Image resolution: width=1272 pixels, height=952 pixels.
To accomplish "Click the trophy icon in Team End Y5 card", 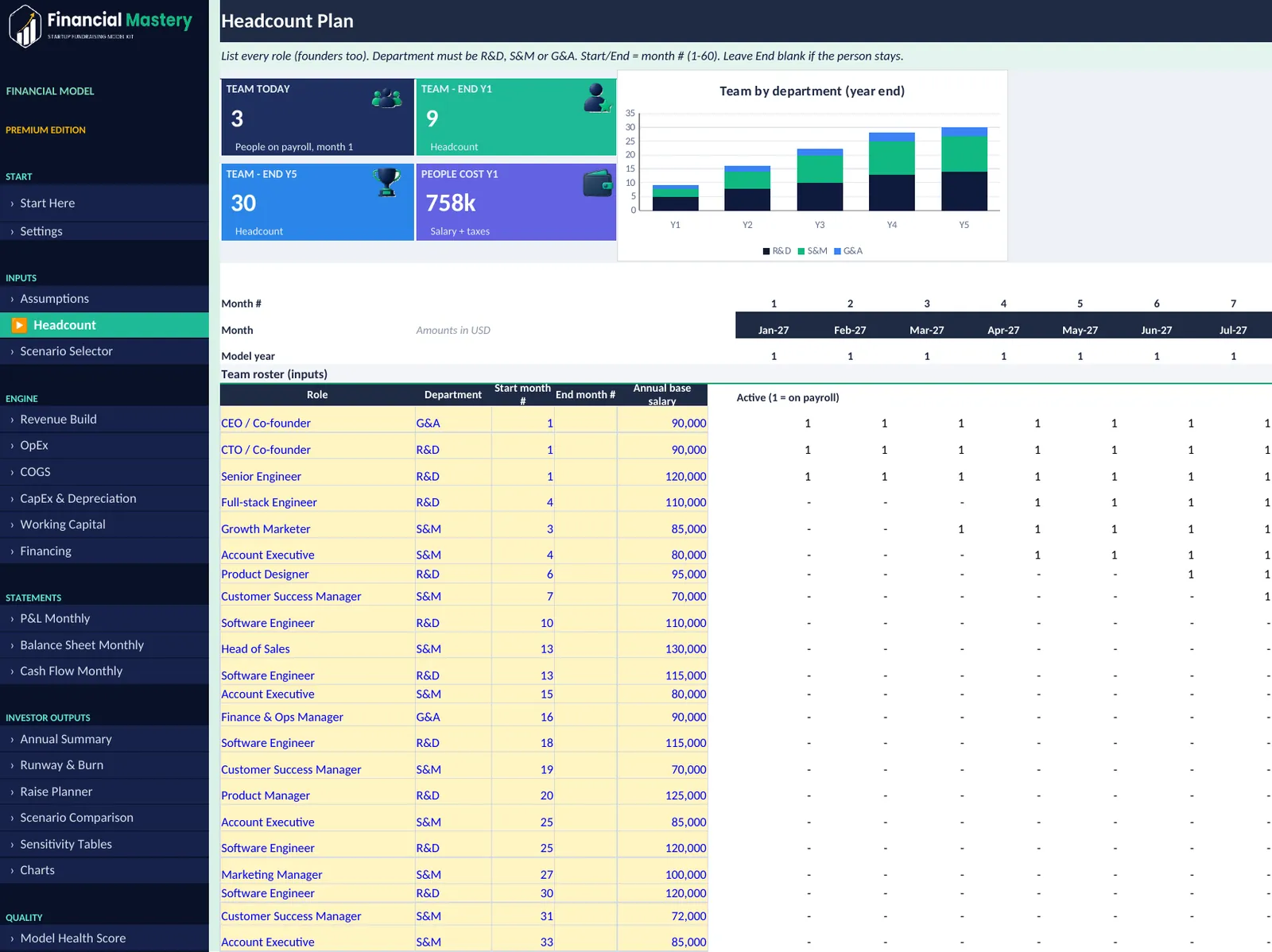I will [x=387, y=182].
